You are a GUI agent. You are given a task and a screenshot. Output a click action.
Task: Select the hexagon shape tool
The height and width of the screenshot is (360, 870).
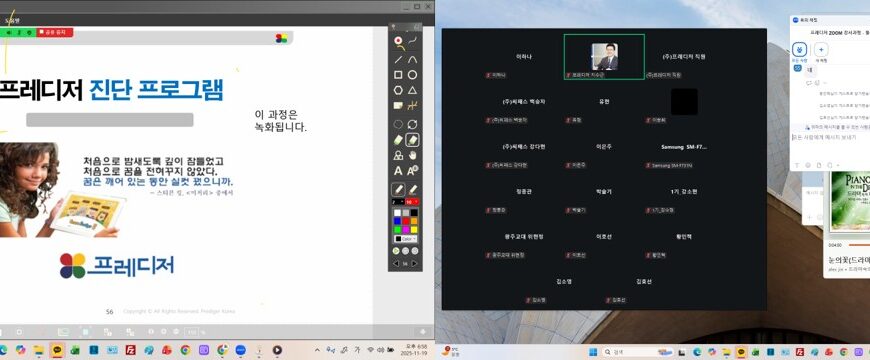coord(398,90)
